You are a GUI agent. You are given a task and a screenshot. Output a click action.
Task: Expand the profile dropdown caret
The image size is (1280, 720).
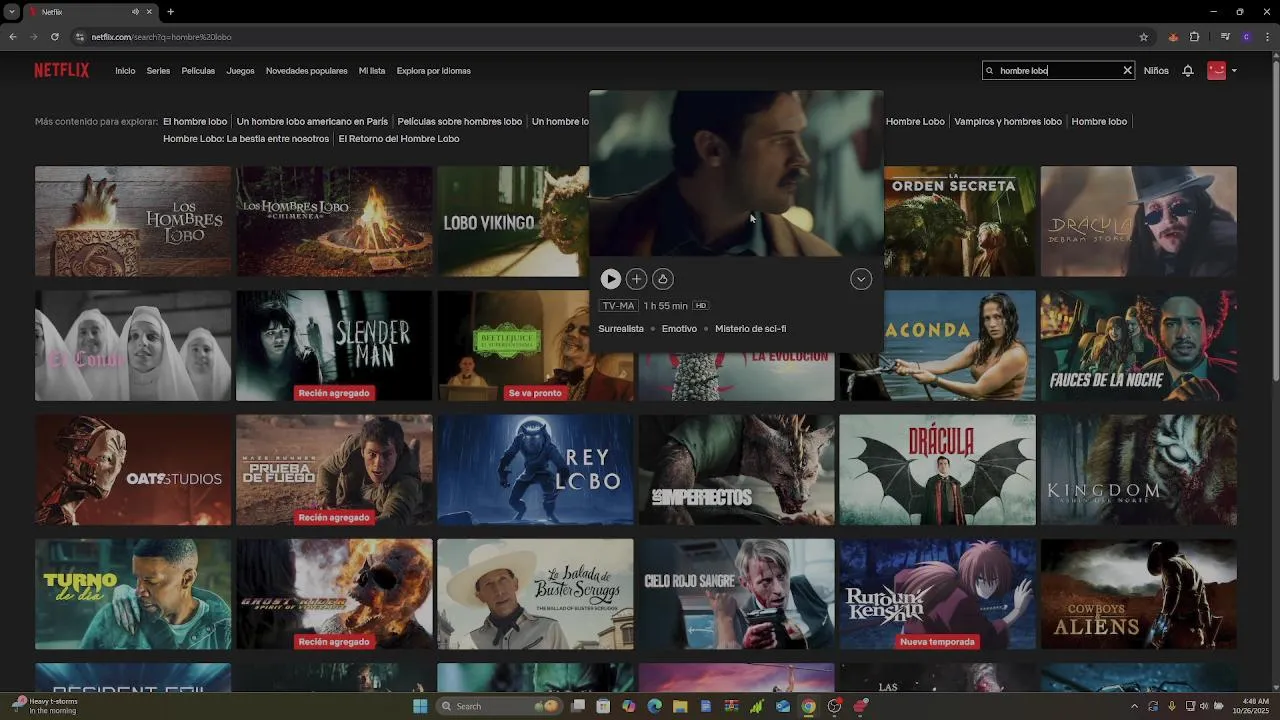pyautogui.click(x=1234, y=71)
